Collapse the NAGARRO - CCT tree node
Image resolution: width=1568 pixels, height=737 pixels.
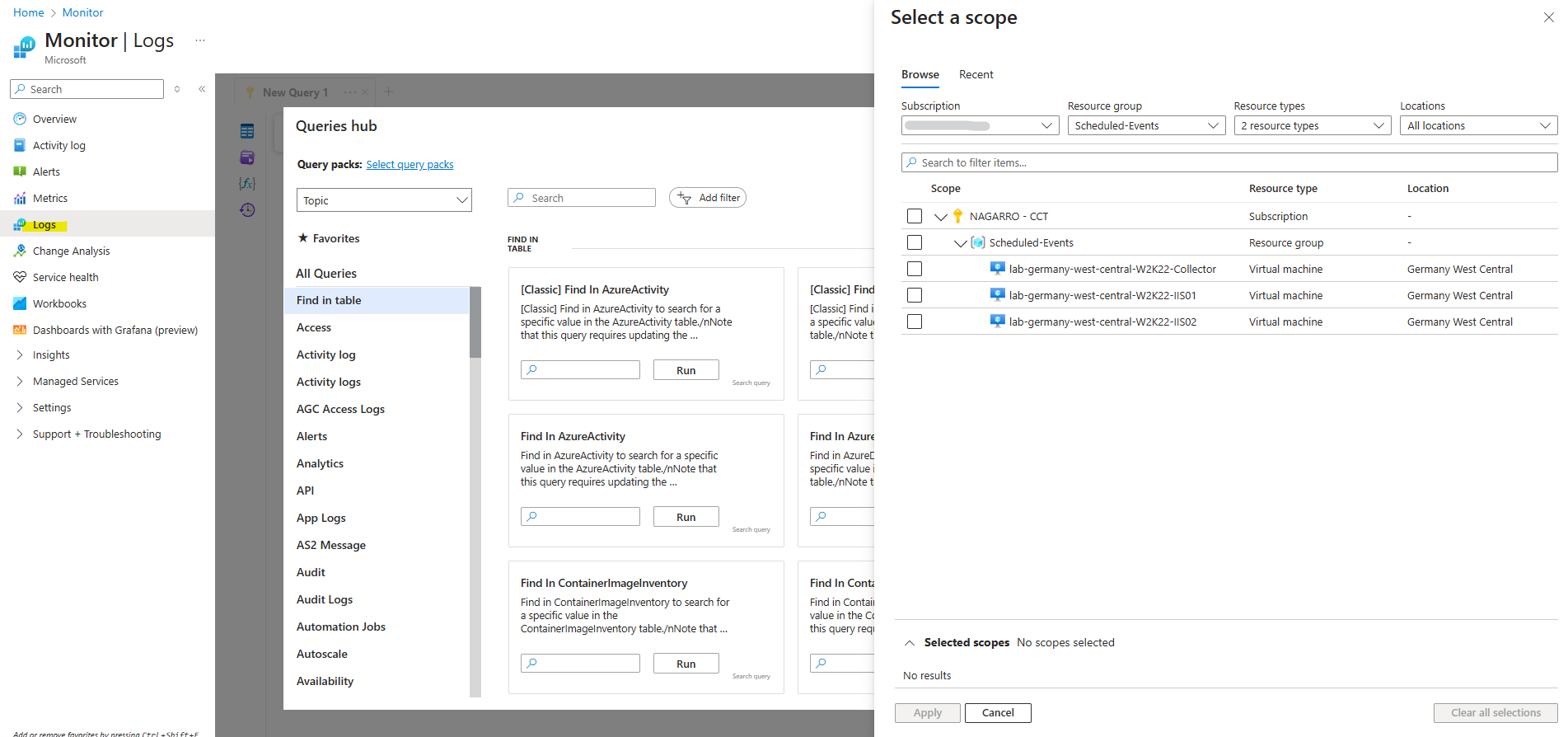tap(940, 217)
